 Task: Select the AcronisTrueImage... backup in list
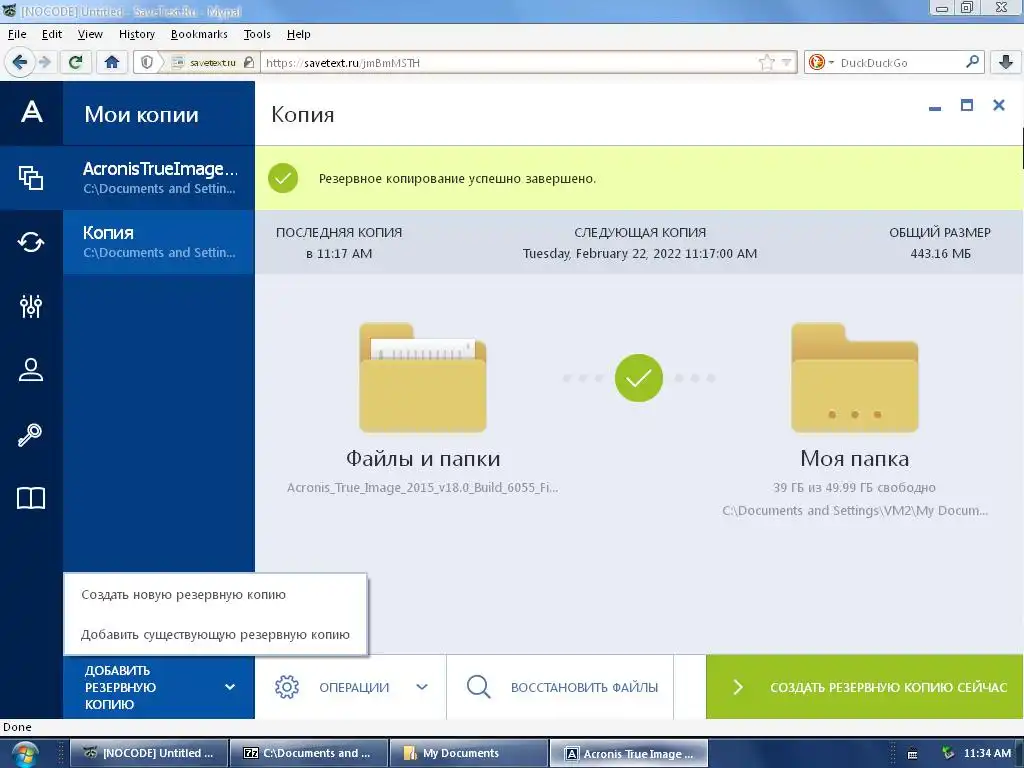[159, 178]
